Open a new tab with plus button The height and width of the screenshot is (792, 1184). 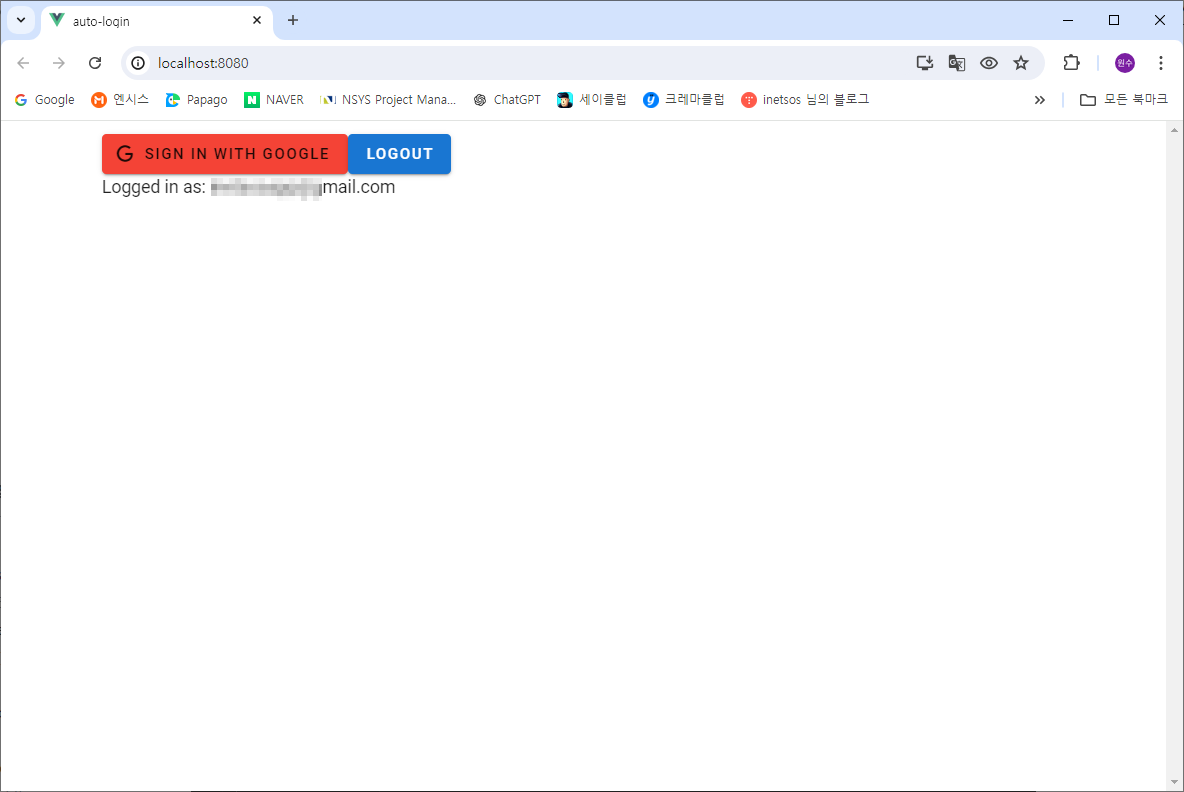(293, 20)
